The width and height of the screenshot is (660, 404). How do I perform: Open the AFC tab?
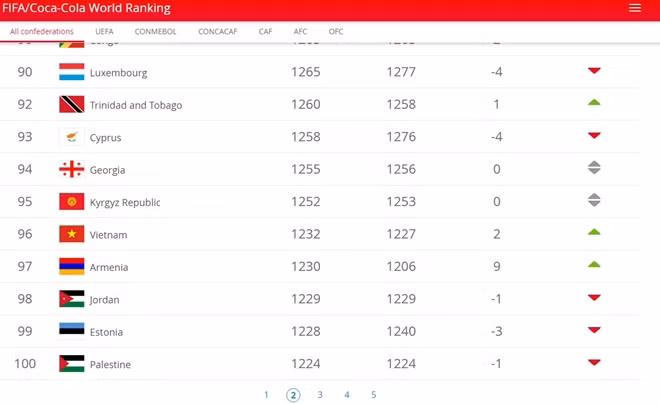(x=300, y=32)
